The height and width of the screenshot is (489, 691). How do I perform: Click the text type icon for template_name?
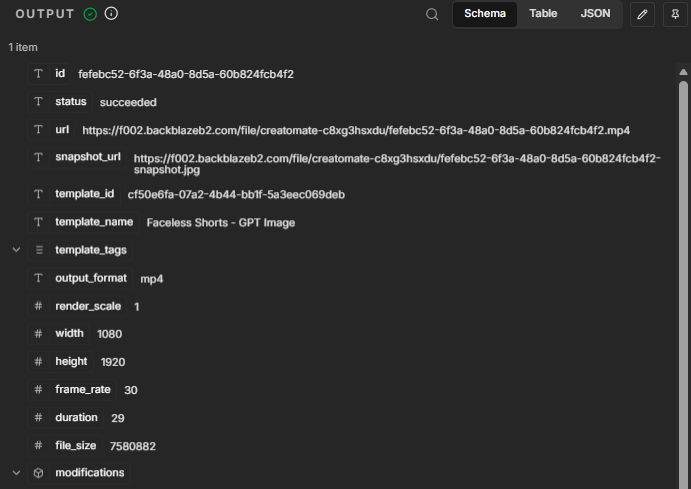38,222
